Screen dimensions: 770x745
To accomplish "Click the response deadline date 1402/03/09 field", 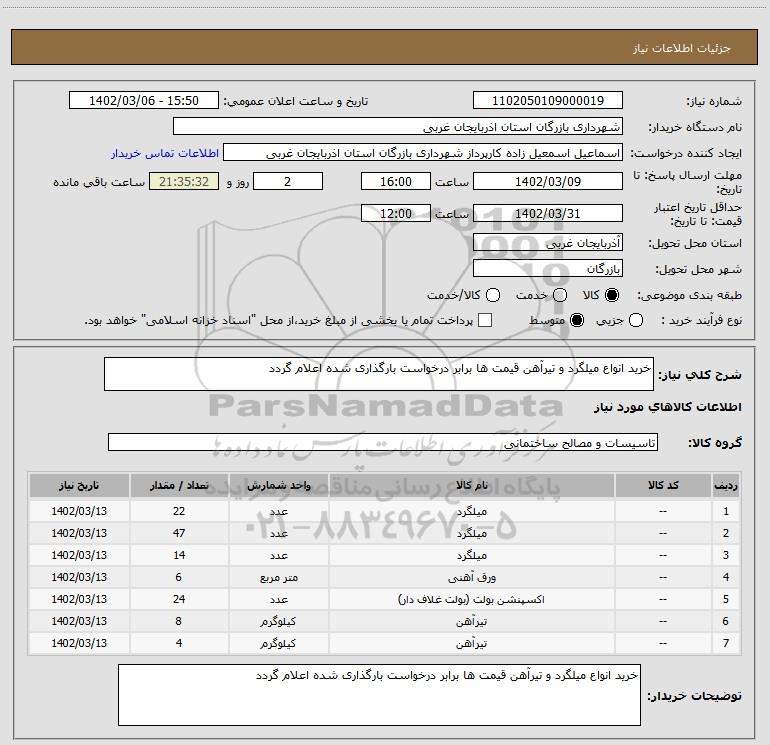I will tap(548, 181).
